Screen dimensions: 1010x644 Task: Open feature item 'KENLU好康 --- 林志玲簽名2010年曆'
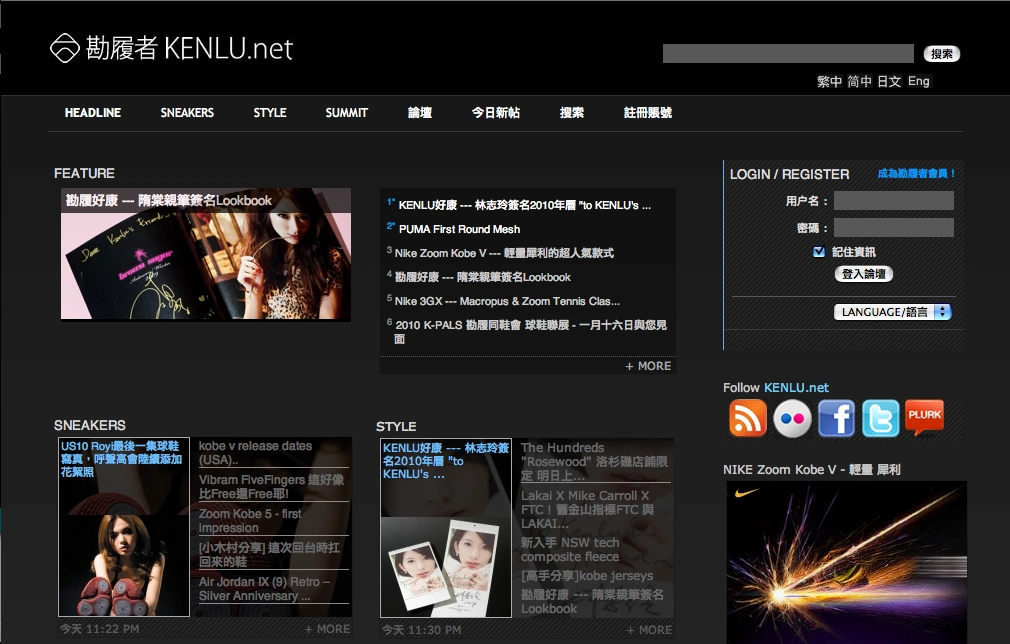coord(524,205)
